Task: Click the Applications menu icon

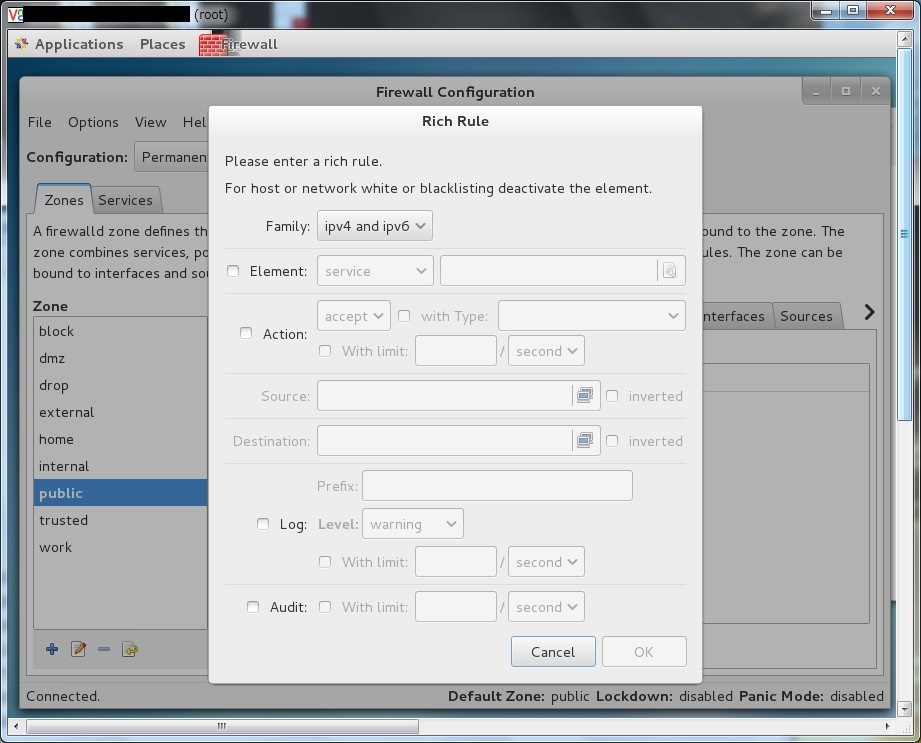Action: coord(22,43)
